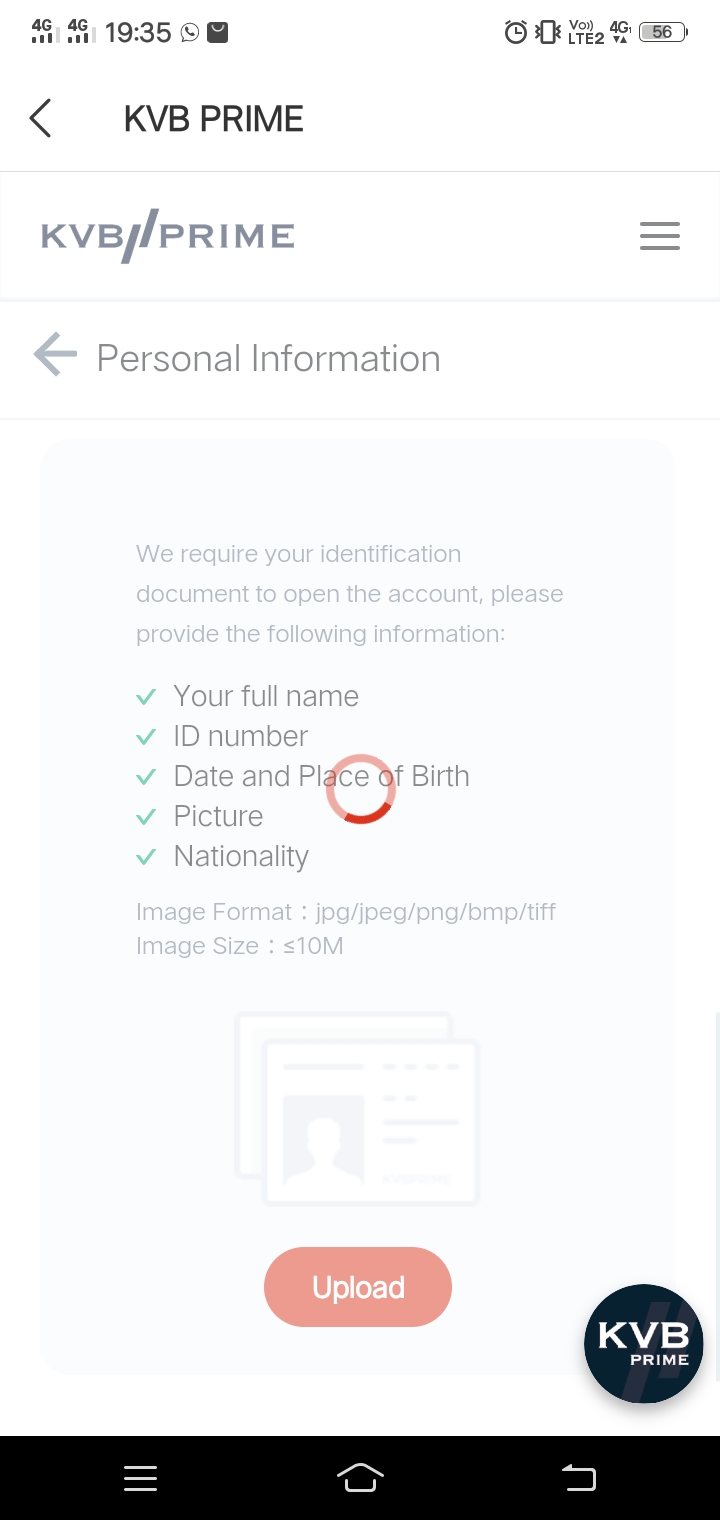Click the KVB//PRIME logo
The image size is (720, 1520).
[168, 236]
